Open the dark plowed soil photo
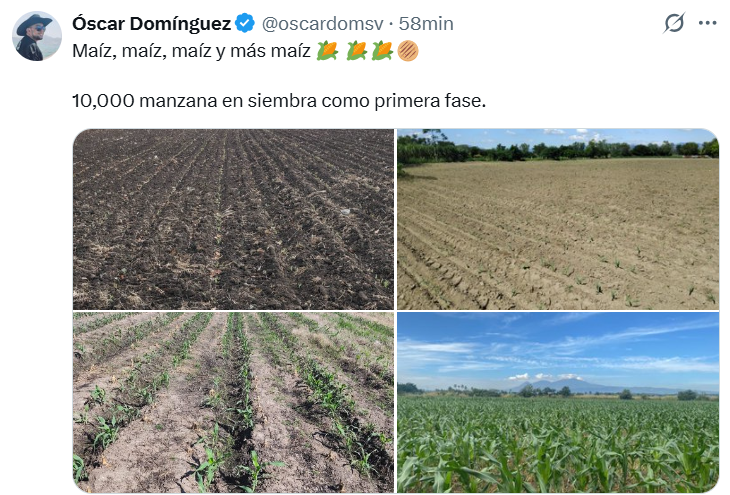The image size is (730, 495). point(233,219)
